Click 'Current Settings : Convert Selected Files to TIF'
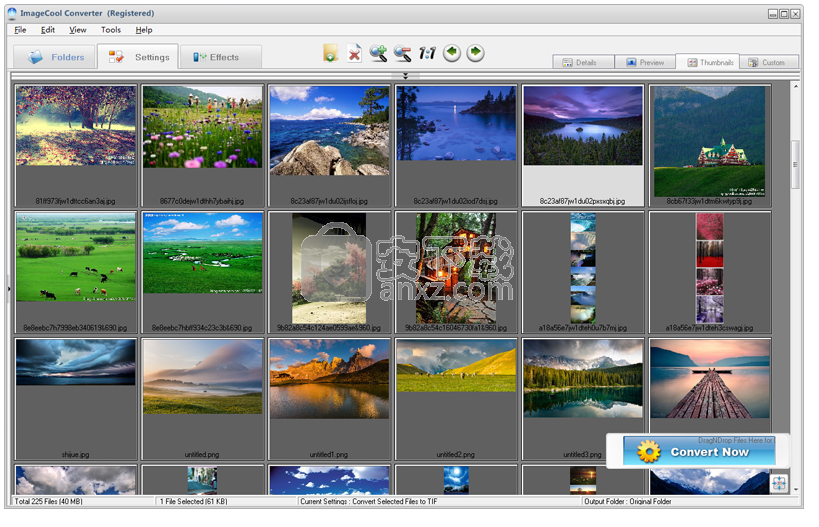819x527 pixels. tap(369, 501)
